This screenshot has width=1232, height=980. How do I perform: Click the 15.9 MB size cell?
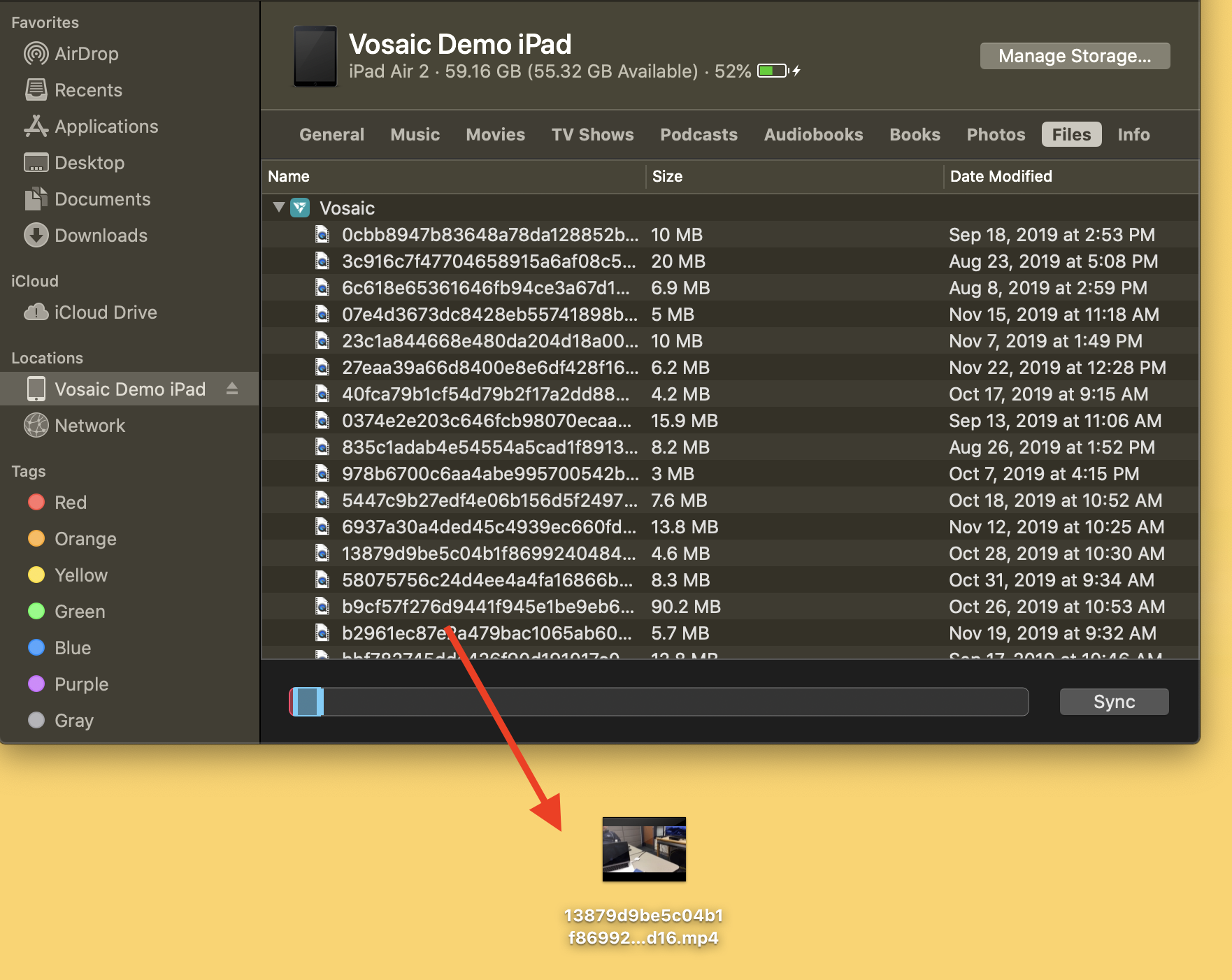pos(685,420)
